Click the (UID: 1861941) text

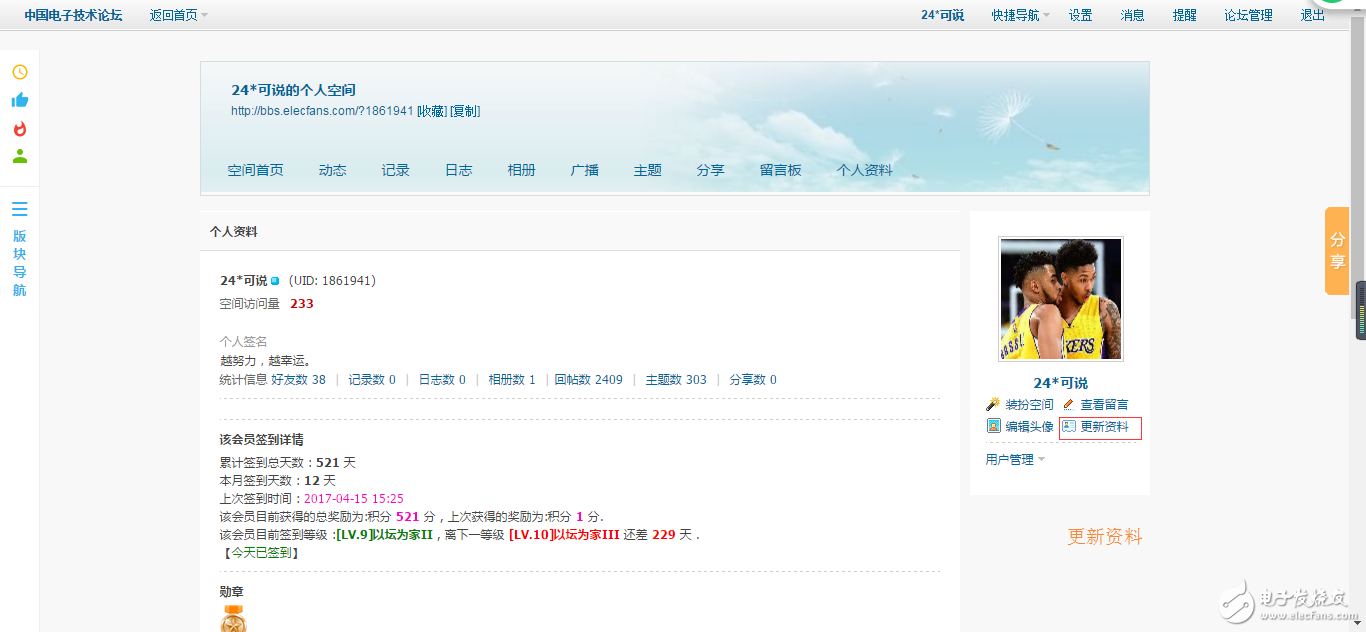tap(332, 281)
